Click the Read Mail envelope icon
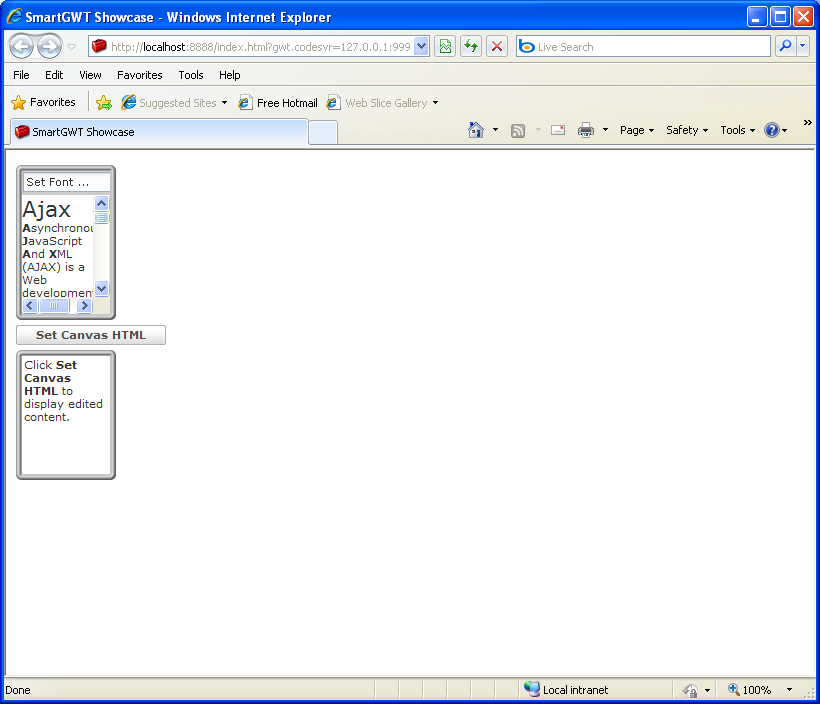The height and width of the screenshot is (704, 820). pyautogui.click(x=558, y=130)
